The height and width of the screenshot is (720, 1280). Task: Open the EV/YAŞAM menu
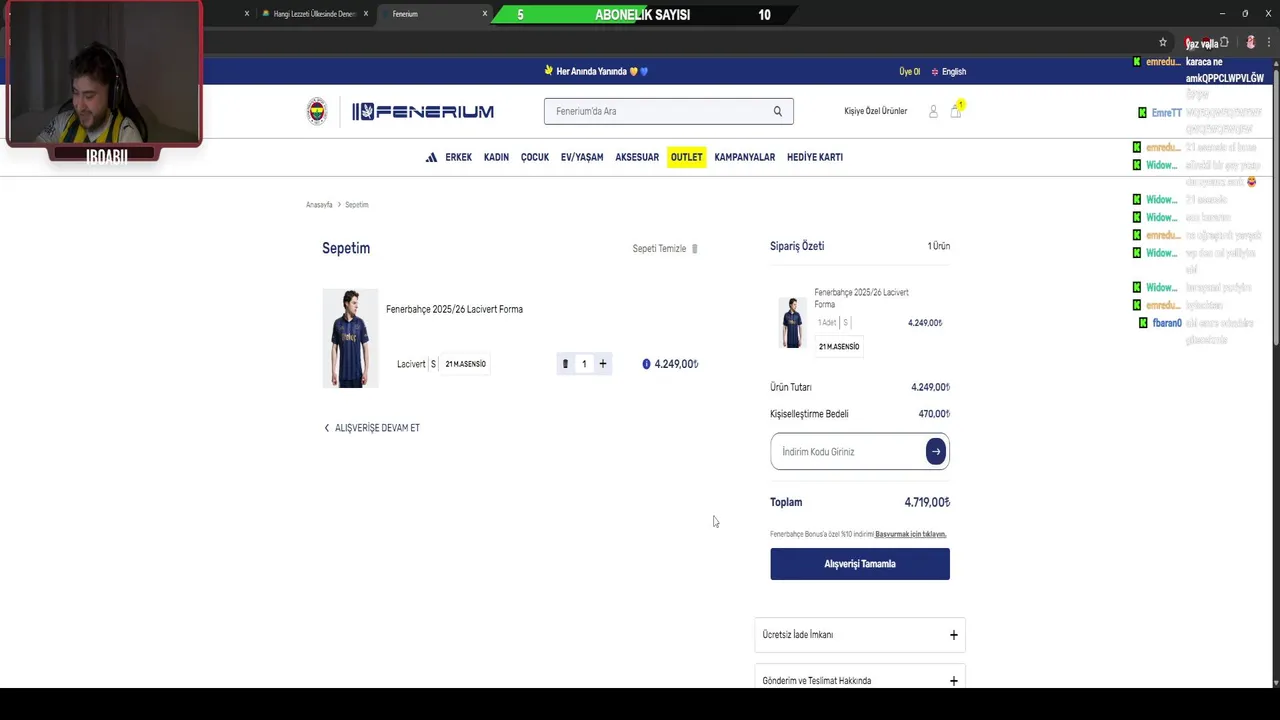point(582,157)
